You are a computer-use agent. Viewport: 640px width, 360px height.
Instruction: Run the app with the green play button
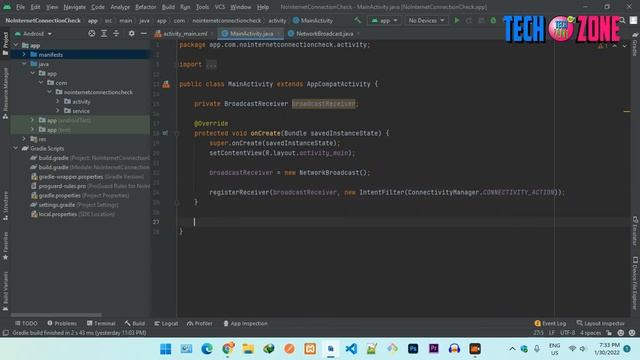[457, 20]
